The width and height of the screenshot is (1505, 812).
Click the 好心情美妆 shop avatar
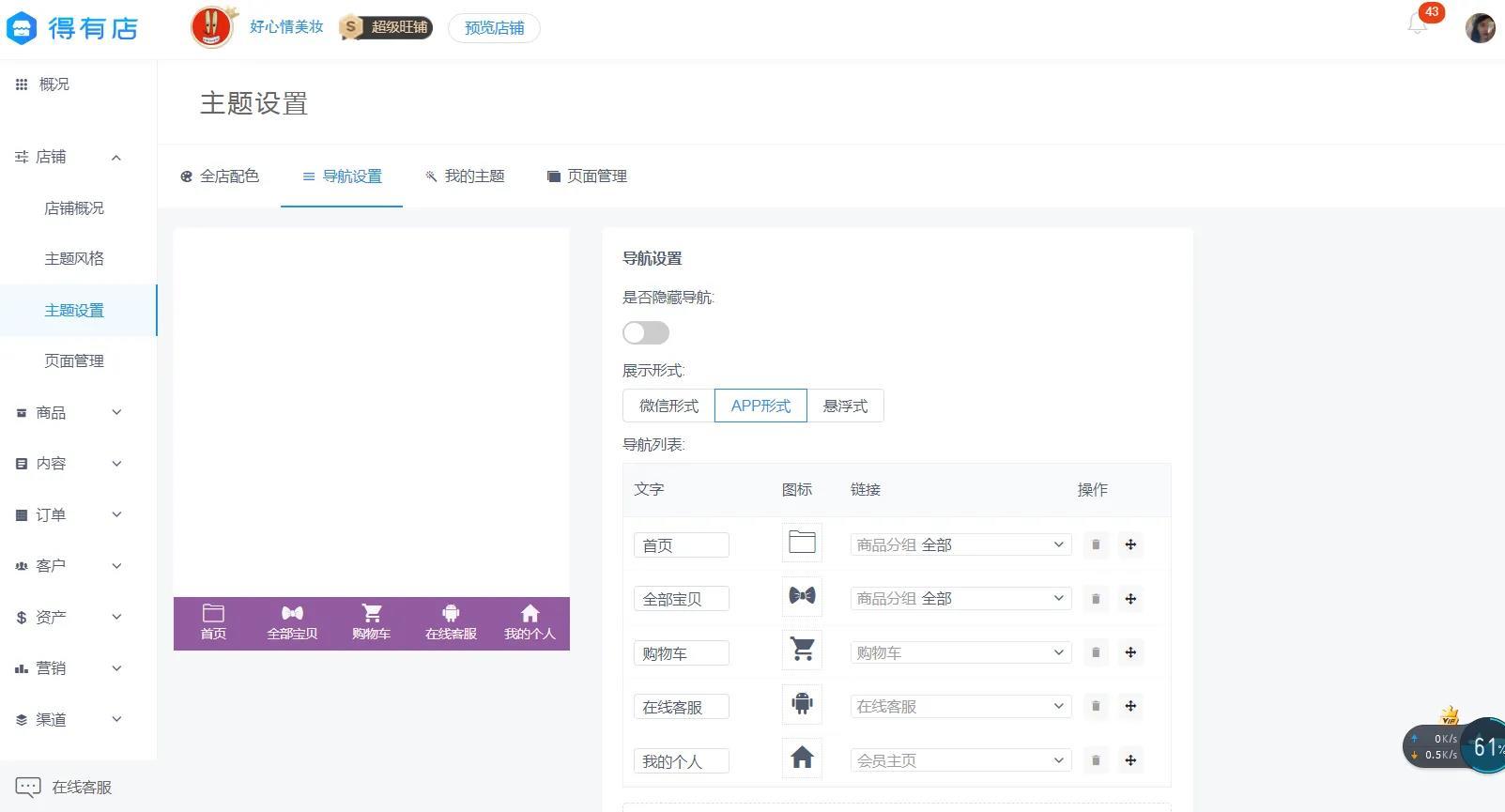pyautogui.click(x=212, y=27)
